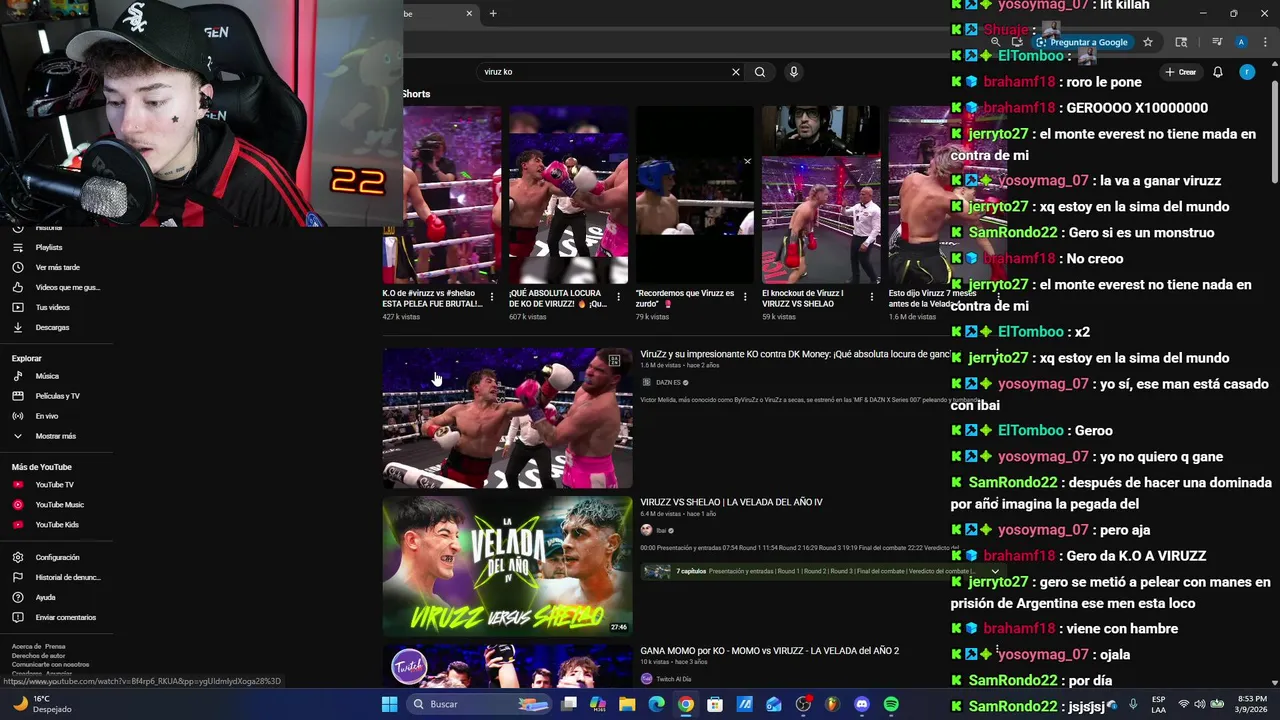Image resolution: width=1280 pixels, height=720 pixels.
Task: Open the YouTube account avatar menu
Action: [x=1247, y=72]
